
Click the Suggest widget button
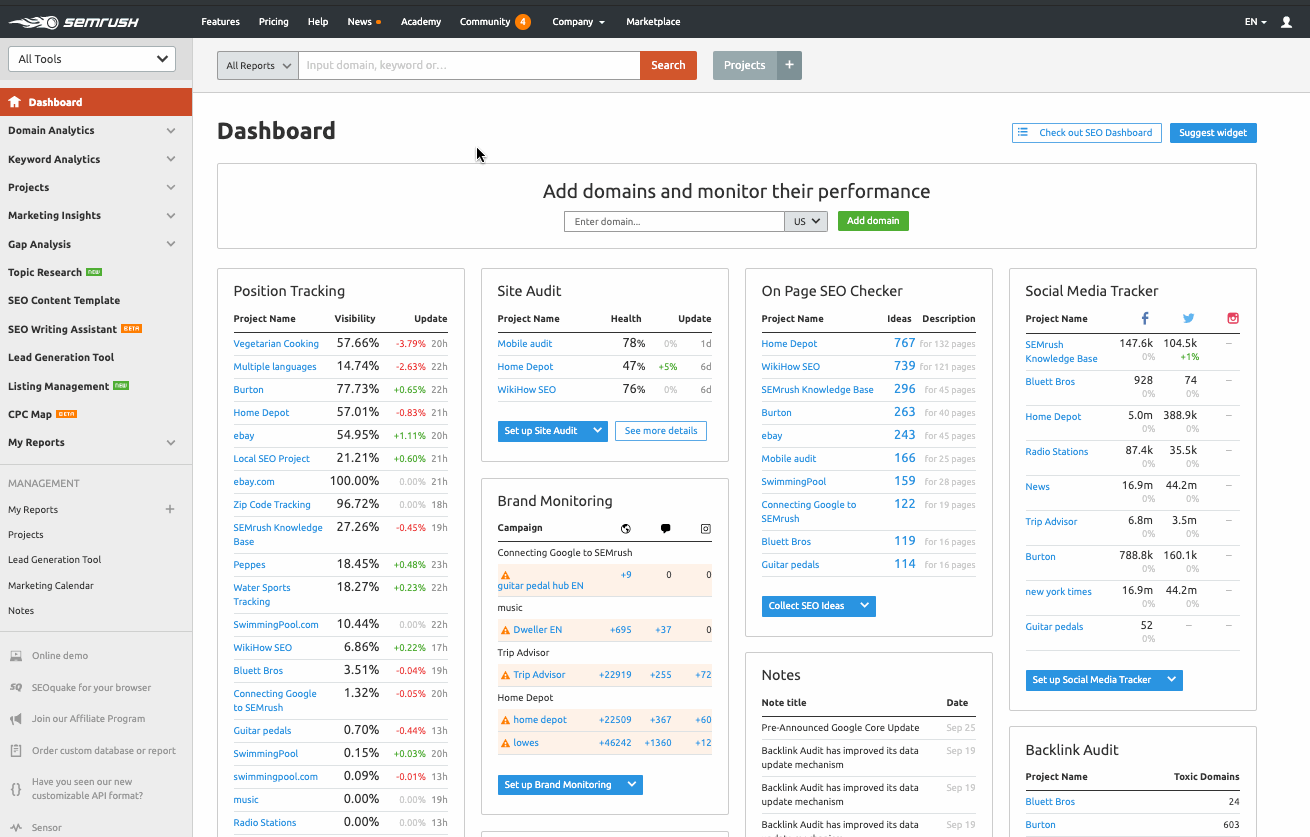click(x=1212, y=133)
